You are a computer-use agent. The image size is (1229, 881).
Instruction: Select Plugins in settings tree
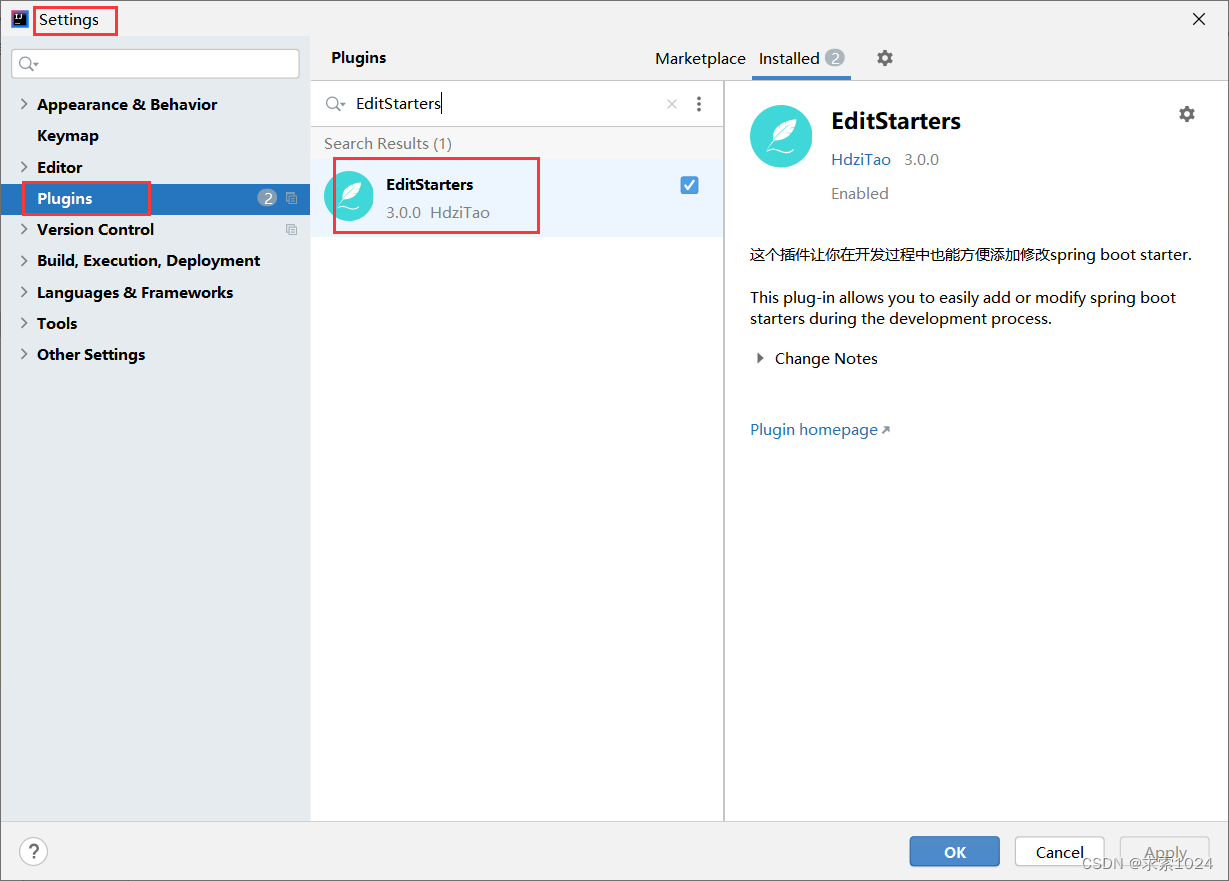(65, 198)
